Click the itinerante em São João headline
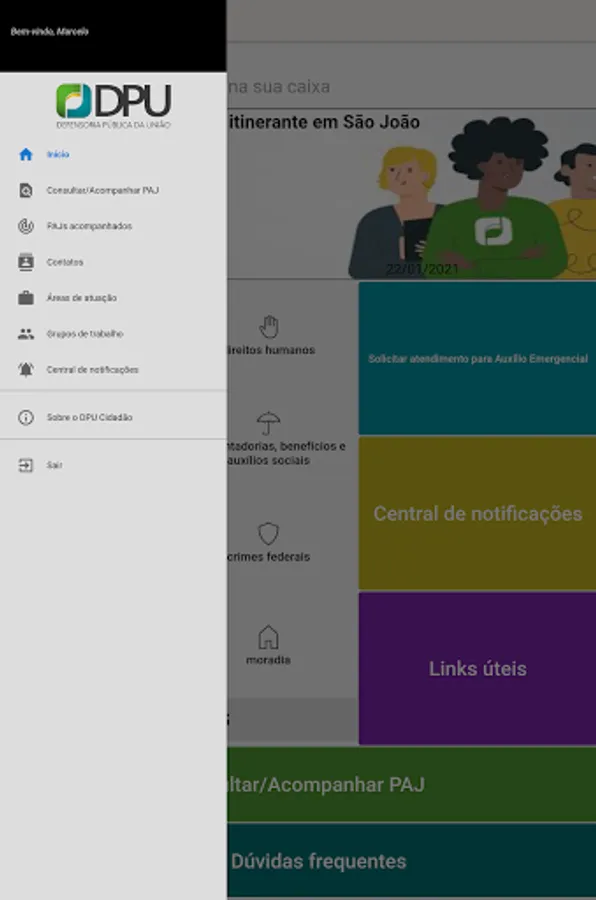 324,122
